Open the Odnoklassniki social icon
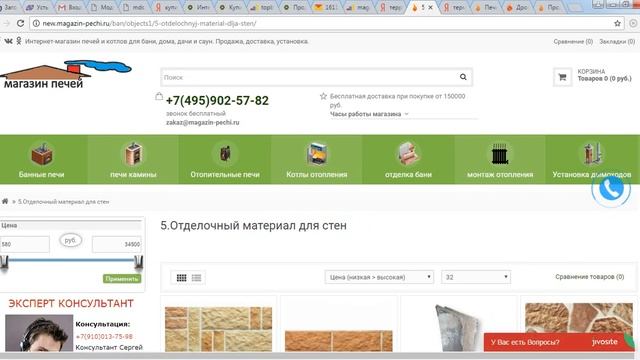The image size is (640, 360). [x=18, y=41]
